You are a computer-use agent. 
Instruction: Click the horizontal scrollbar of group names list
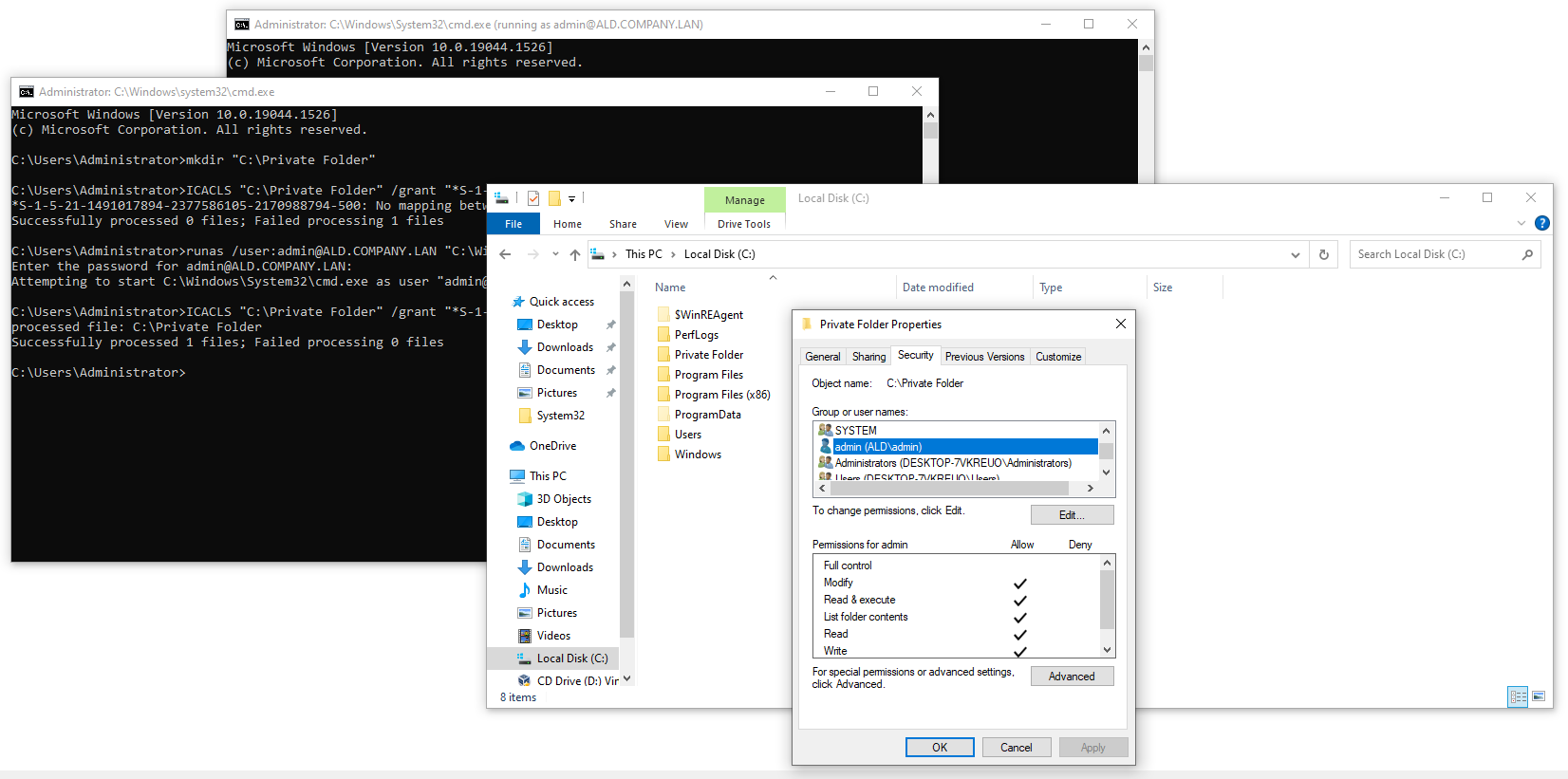(x=956, y=488)
